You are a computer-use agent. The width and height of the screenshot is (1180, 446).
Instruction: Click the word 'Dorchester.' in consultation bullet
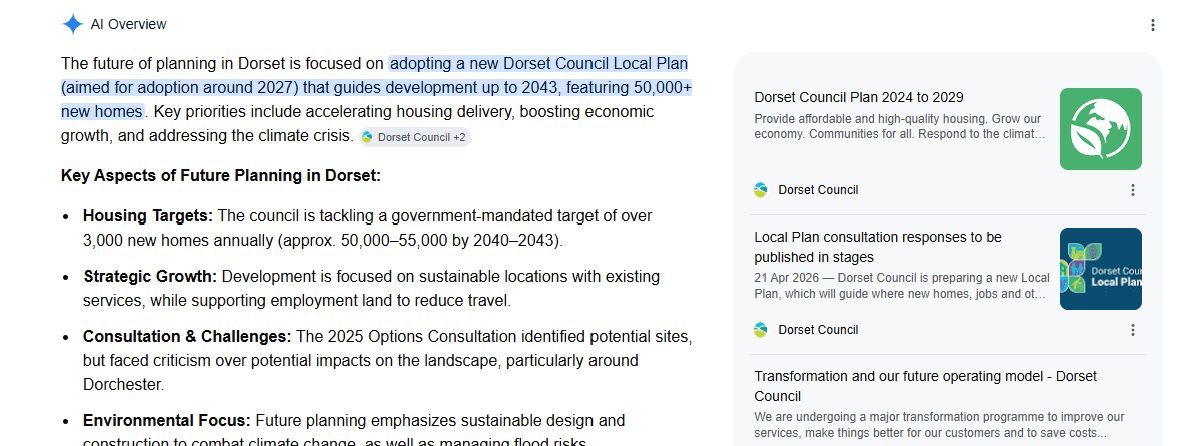pyautogui.click(x=123, y=384)
